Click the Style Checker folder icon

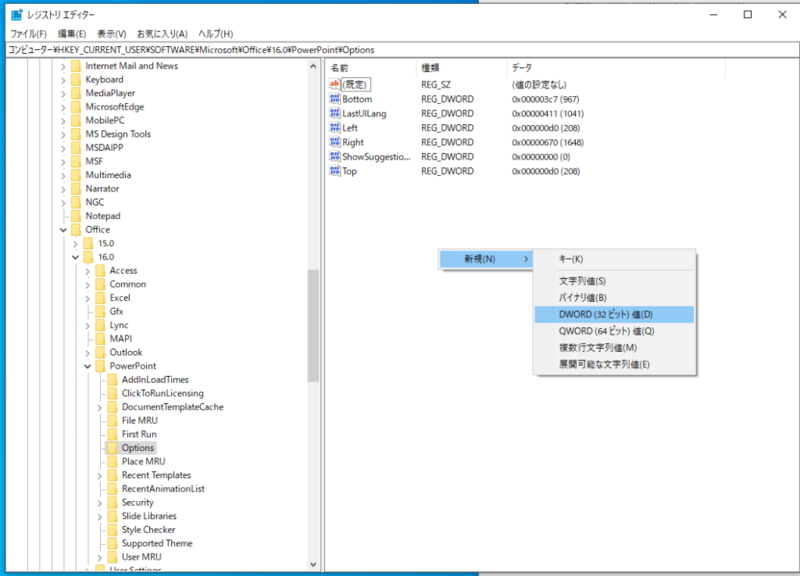click(x=113, y=530)
